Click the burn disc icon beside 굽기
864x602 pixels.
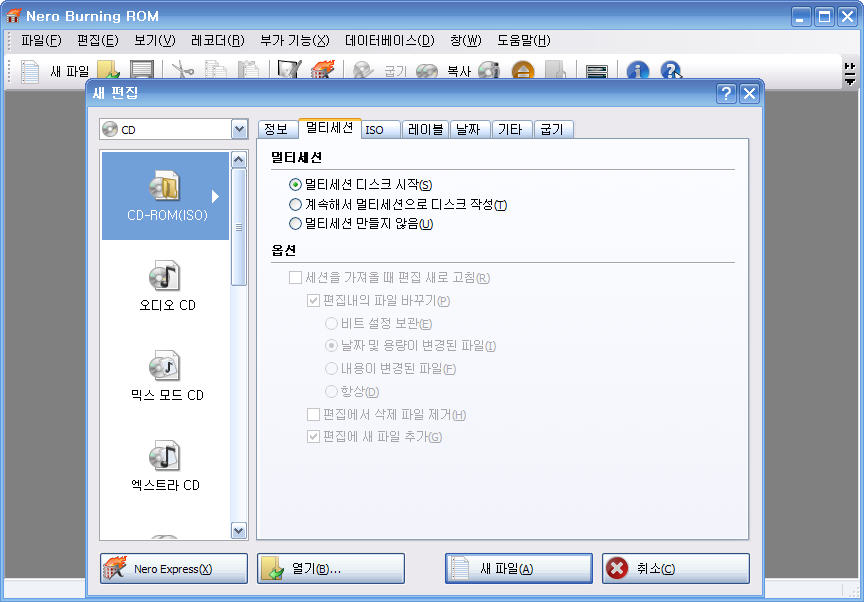point(364,70)
